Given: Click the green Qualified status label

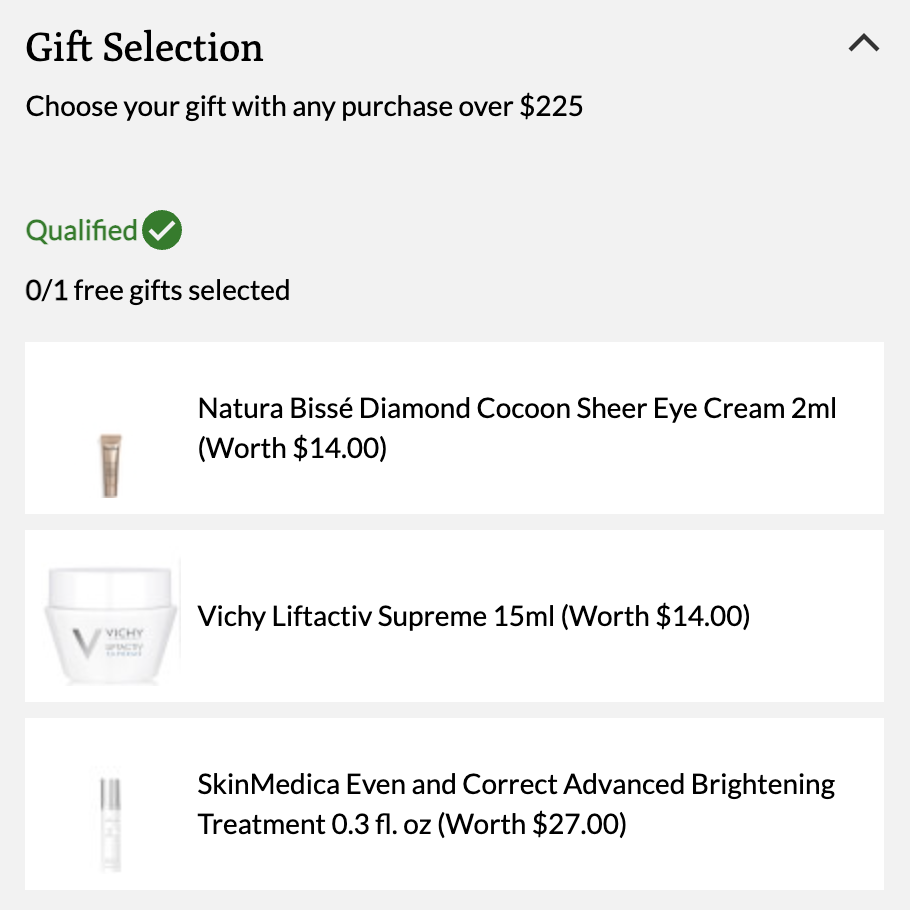Looking at the screenshot, I should (x=81, y=230).
